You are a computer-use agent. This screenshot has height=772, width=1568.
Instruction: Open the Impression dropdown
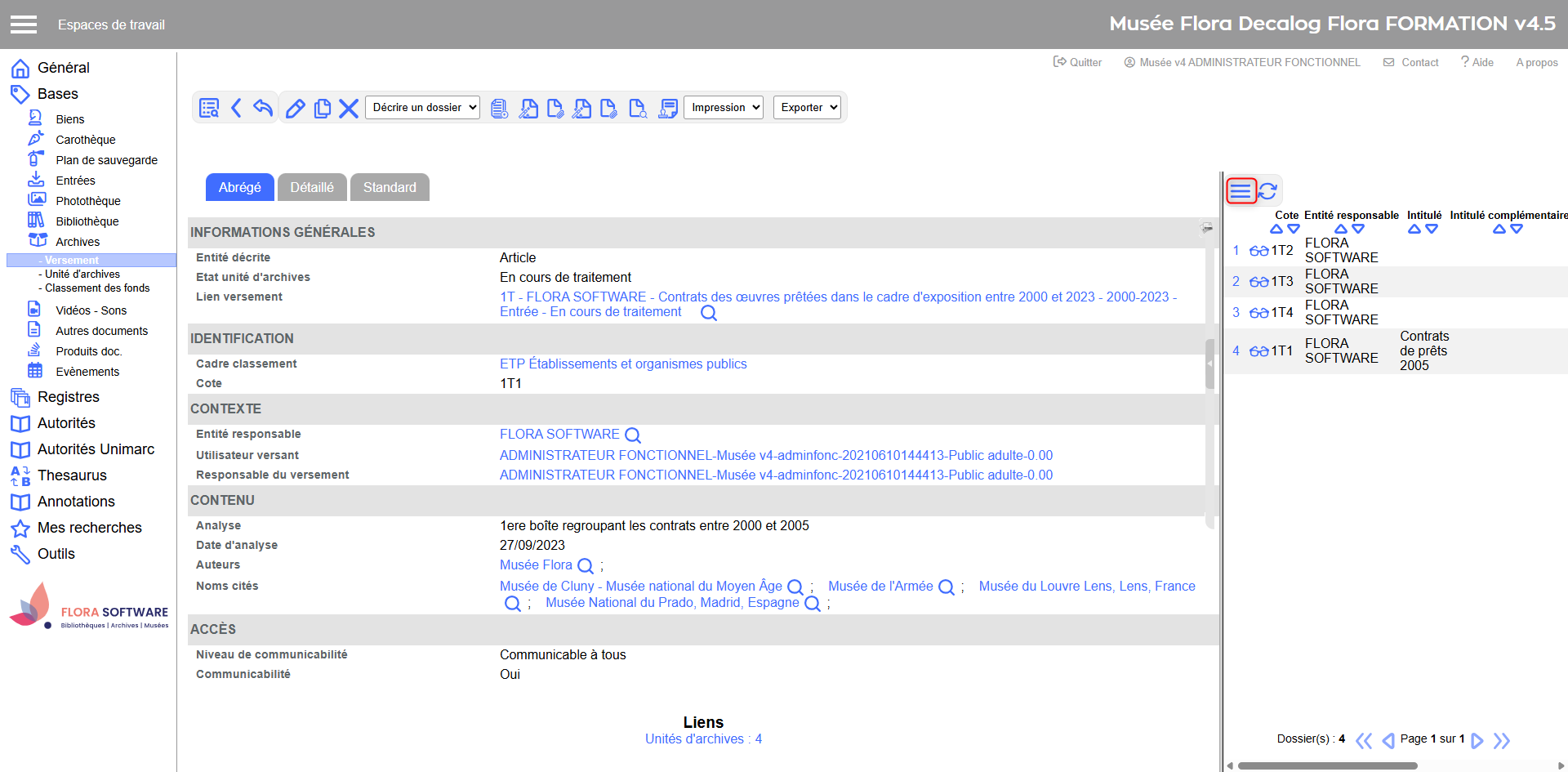click(723, 108)
